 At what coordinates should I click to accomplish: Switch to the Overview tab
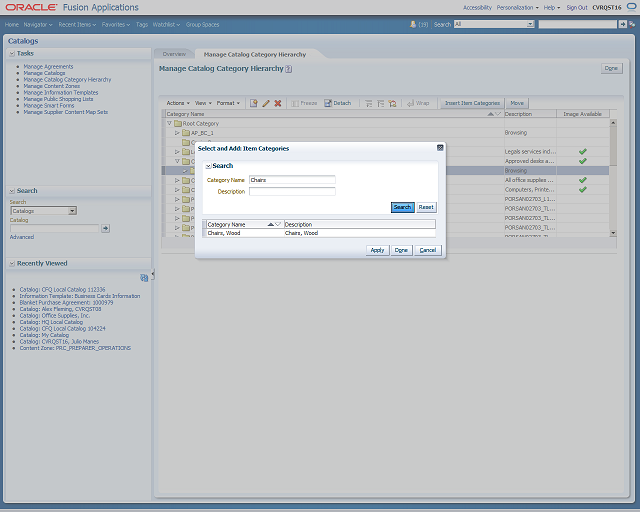tap(174, 54)
